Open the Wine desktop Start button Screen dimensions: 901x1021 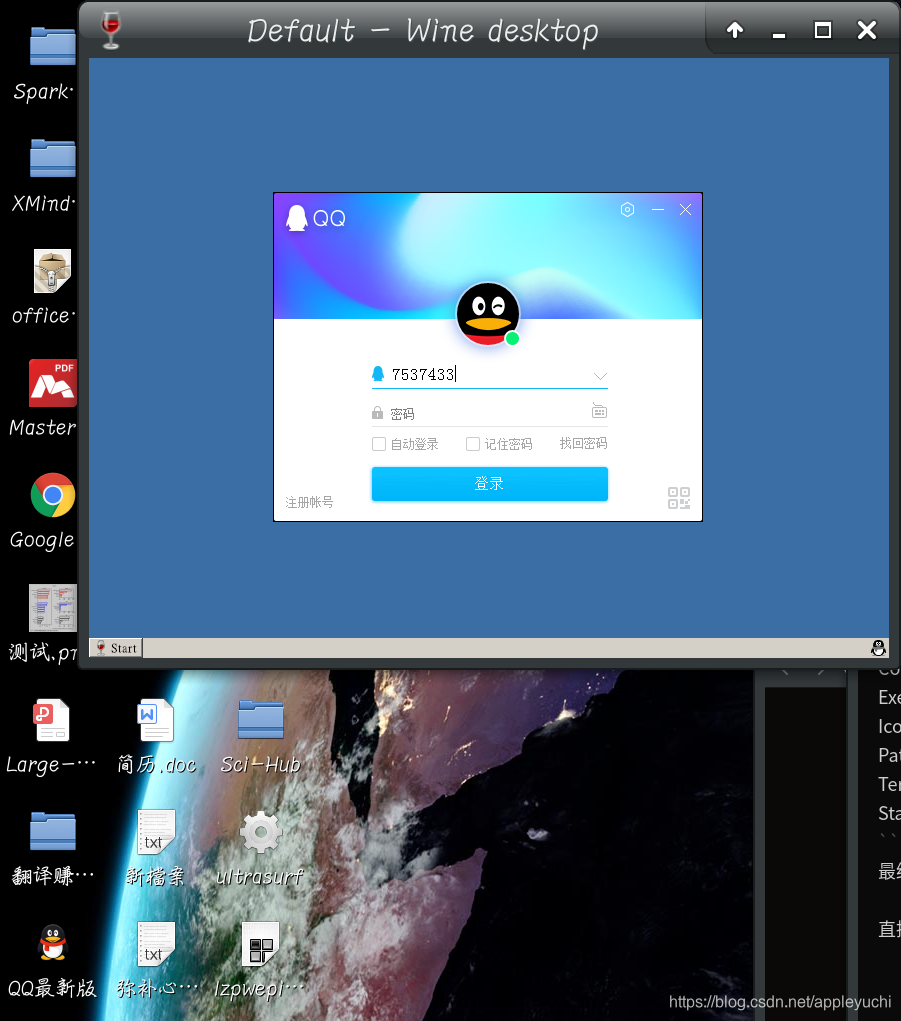[116, 648]
